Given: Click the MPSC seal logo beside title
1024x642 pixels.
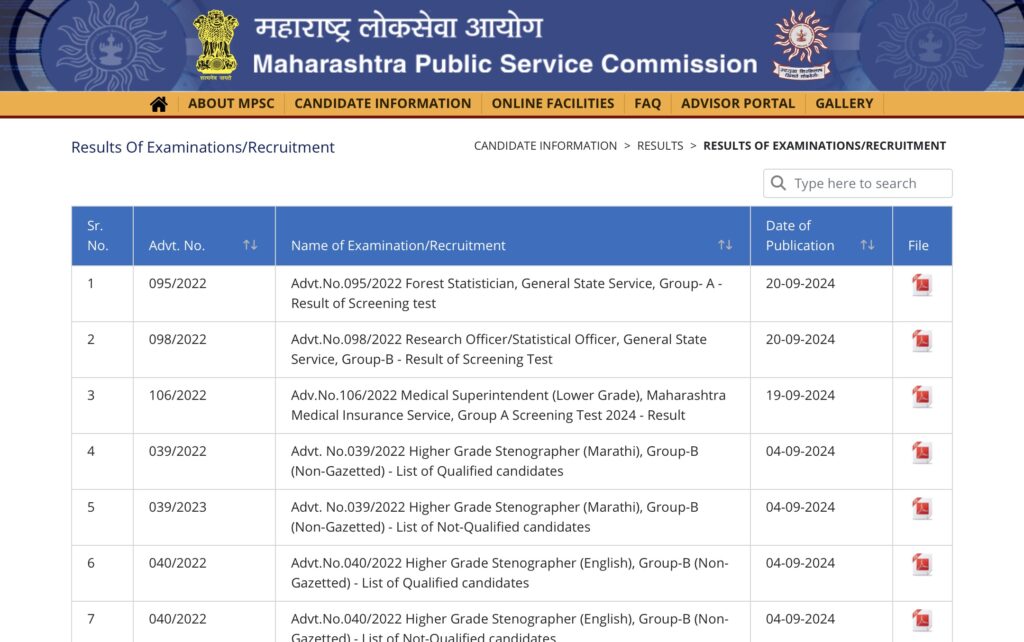Looking at the screenshot, I should click(801, 45).
